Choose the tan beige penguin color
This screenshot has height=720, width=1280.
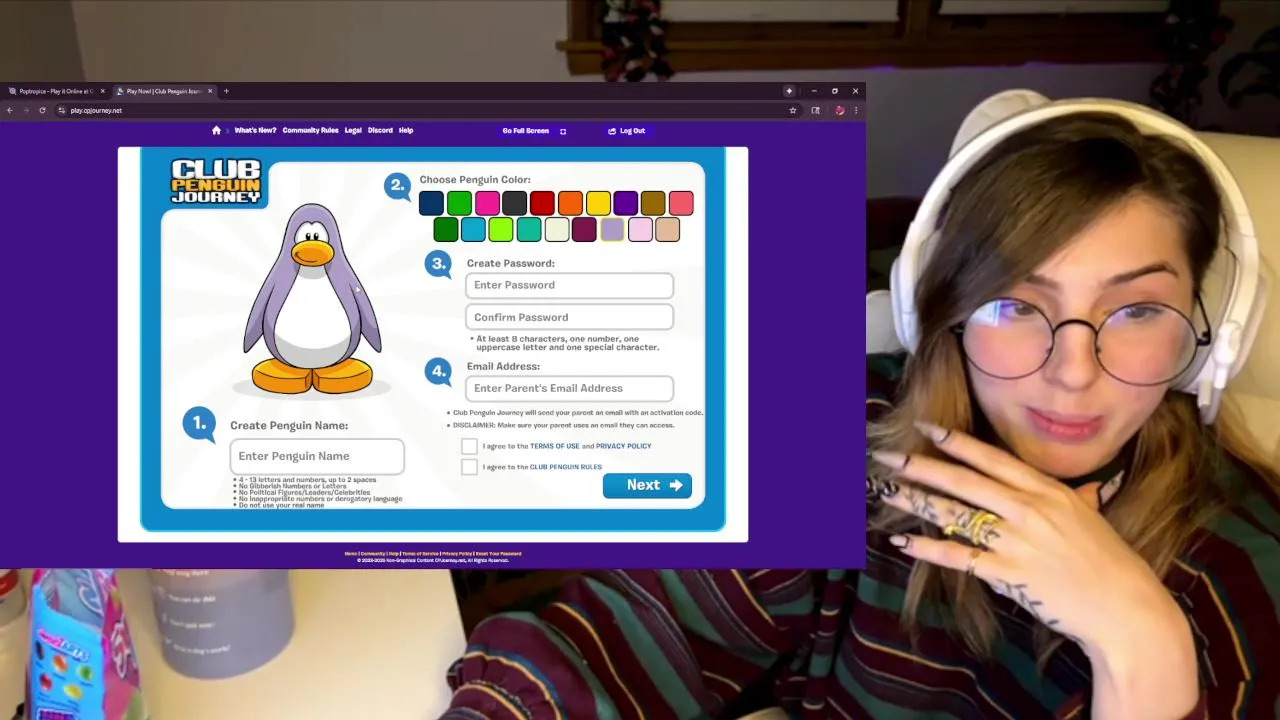pyautogui.click(x=667, y=230)
